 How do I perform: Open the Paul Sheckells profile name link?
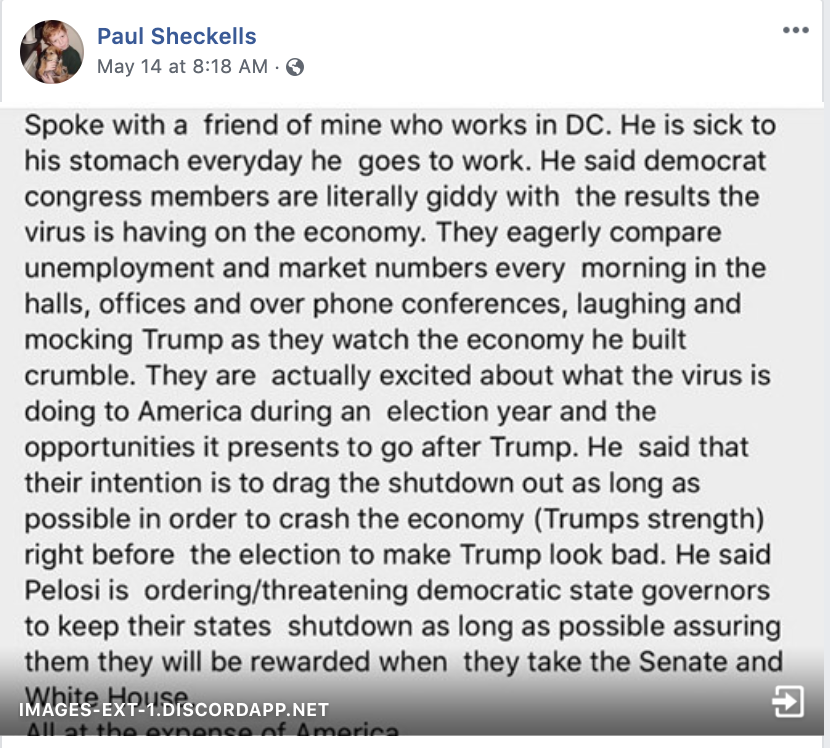point(176,37)
